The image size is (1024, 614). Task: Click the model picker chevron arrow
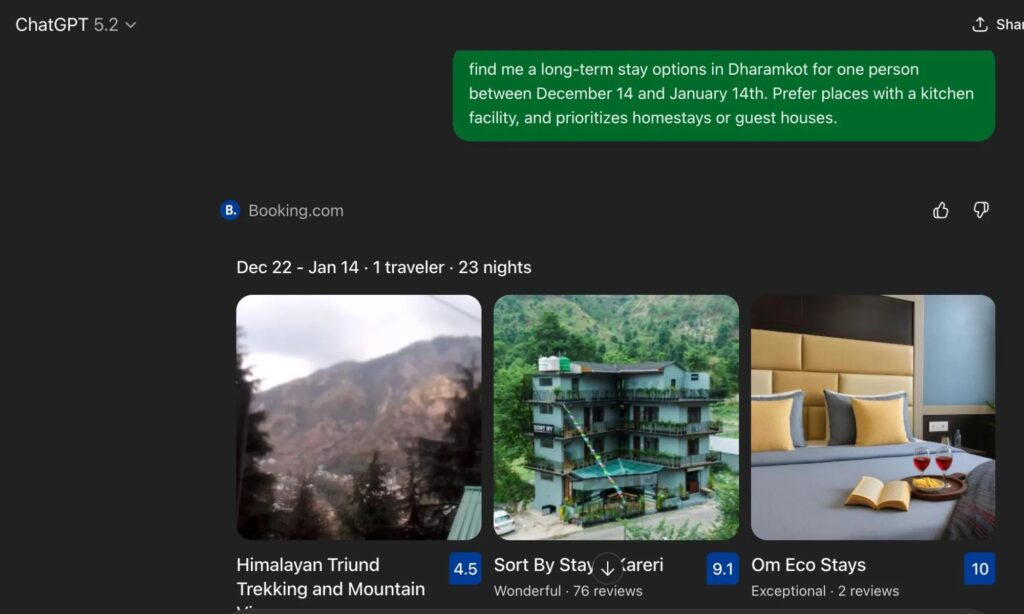[x=131, y=25]
